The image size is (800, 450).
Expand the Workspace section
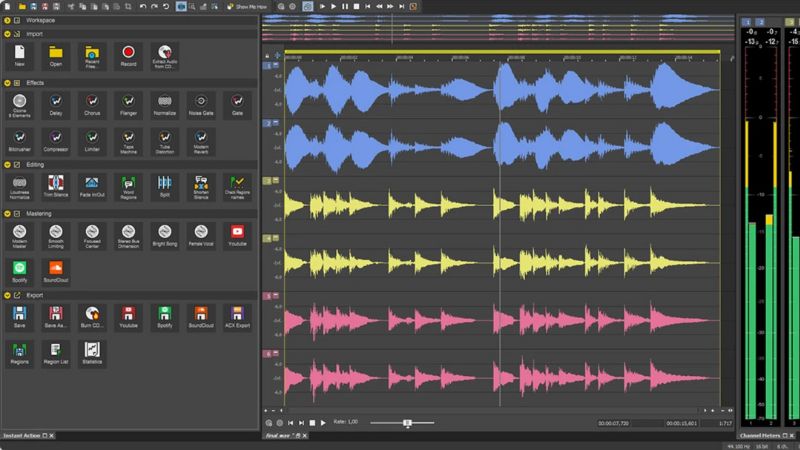(9, 19)
